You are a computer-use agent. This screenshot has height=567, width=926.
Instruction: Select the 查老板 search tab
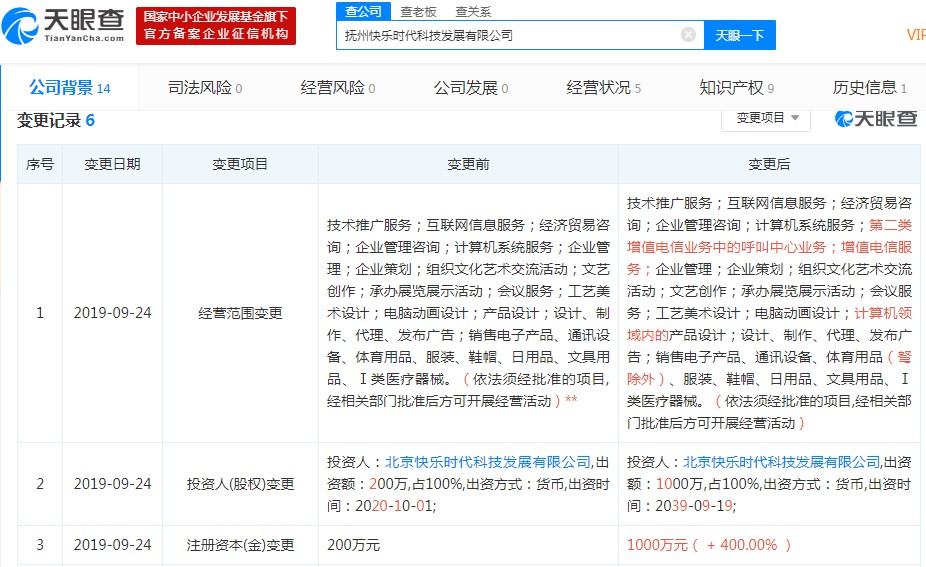(x=418, y=11)
